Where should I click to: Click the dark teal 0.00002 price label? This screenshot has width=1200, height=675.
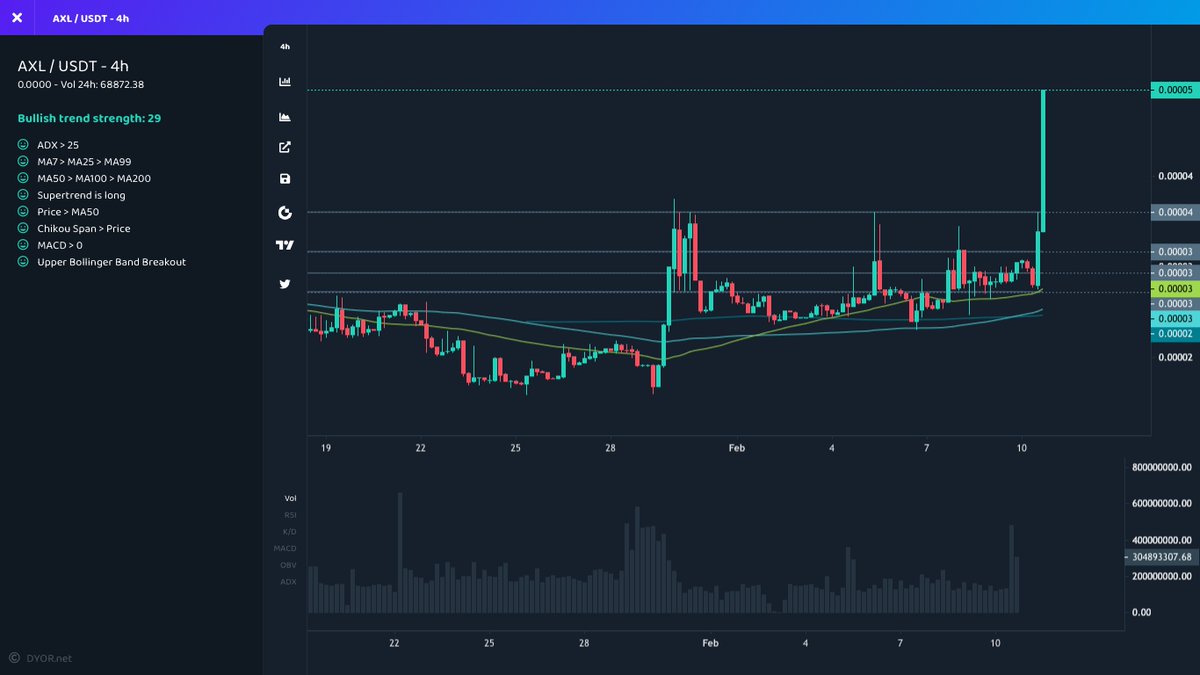tap(1173, 333)
